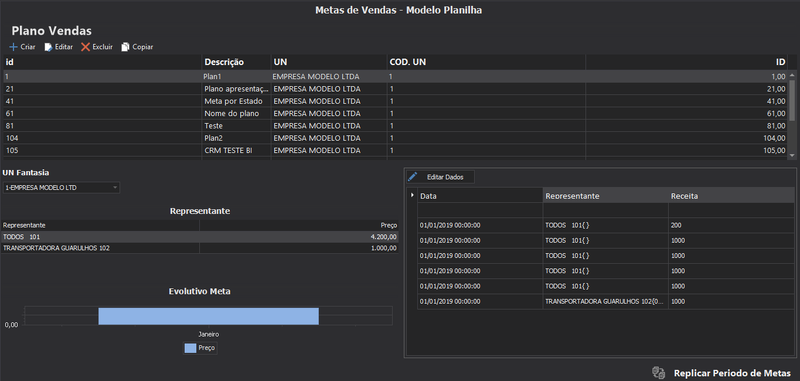
Task: Select the Teste plan row
Action: click(x=396, y=125)
